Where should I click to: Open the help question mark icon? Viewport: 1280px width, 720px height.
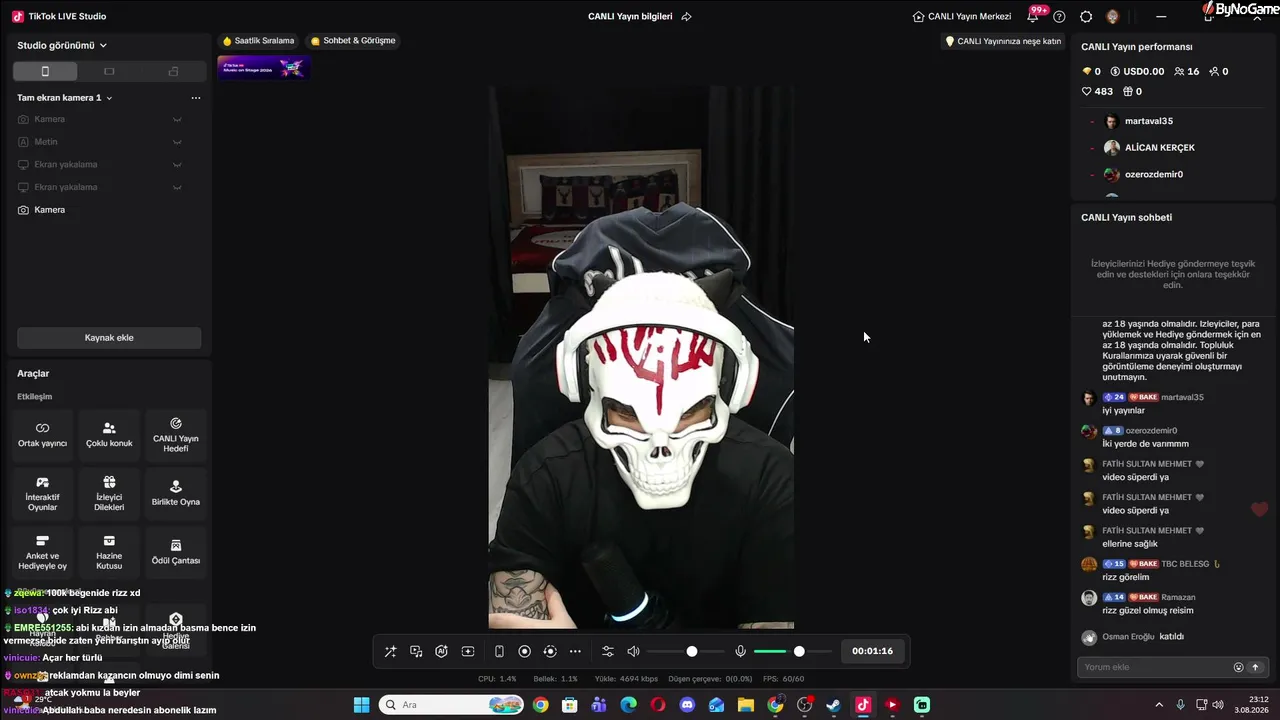pyautogui.click(x=1059, y=17)
